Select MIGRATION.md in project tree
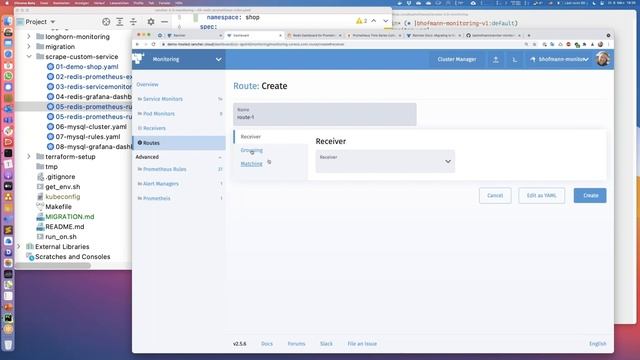 coord(65,217)
